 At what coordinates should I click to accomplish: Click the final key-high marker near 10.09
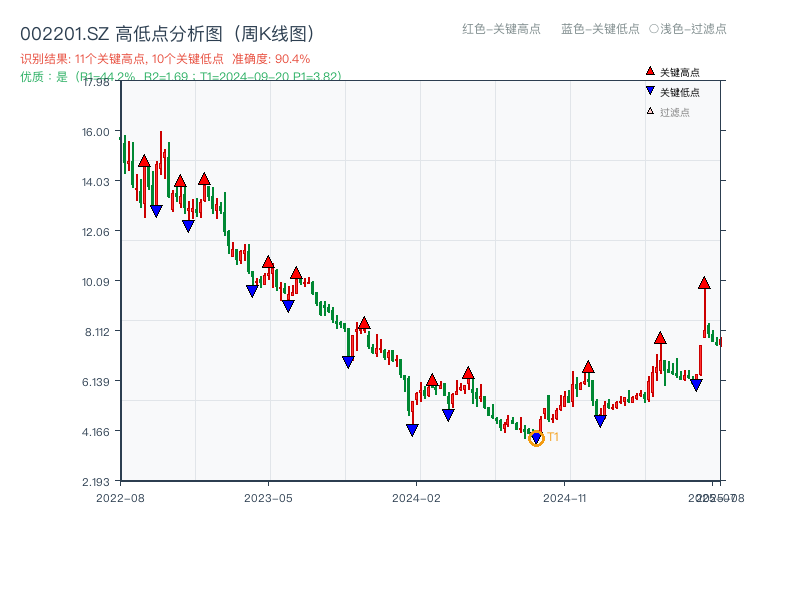704,283
